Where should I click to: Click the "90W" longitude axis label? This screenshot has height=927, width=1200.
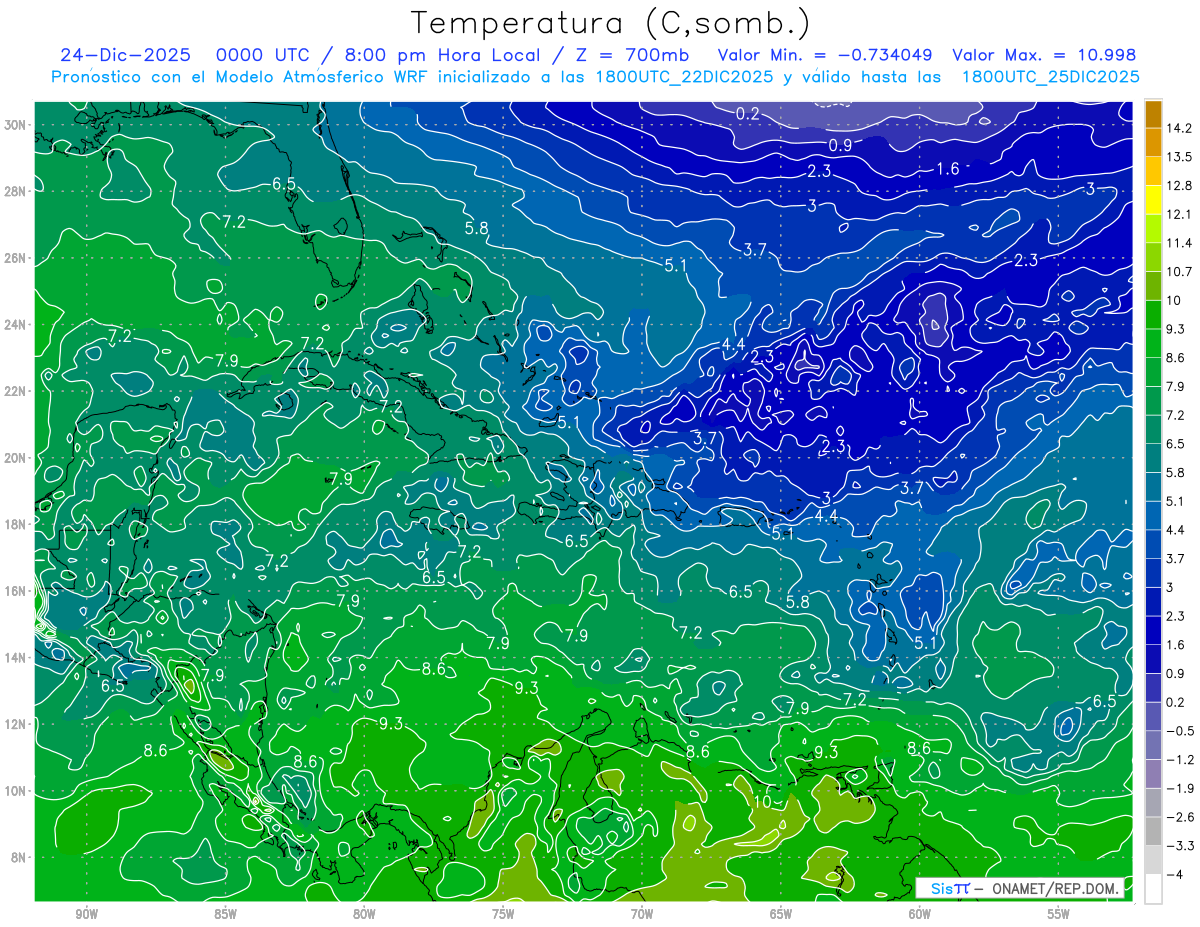(x=86, y=913)
